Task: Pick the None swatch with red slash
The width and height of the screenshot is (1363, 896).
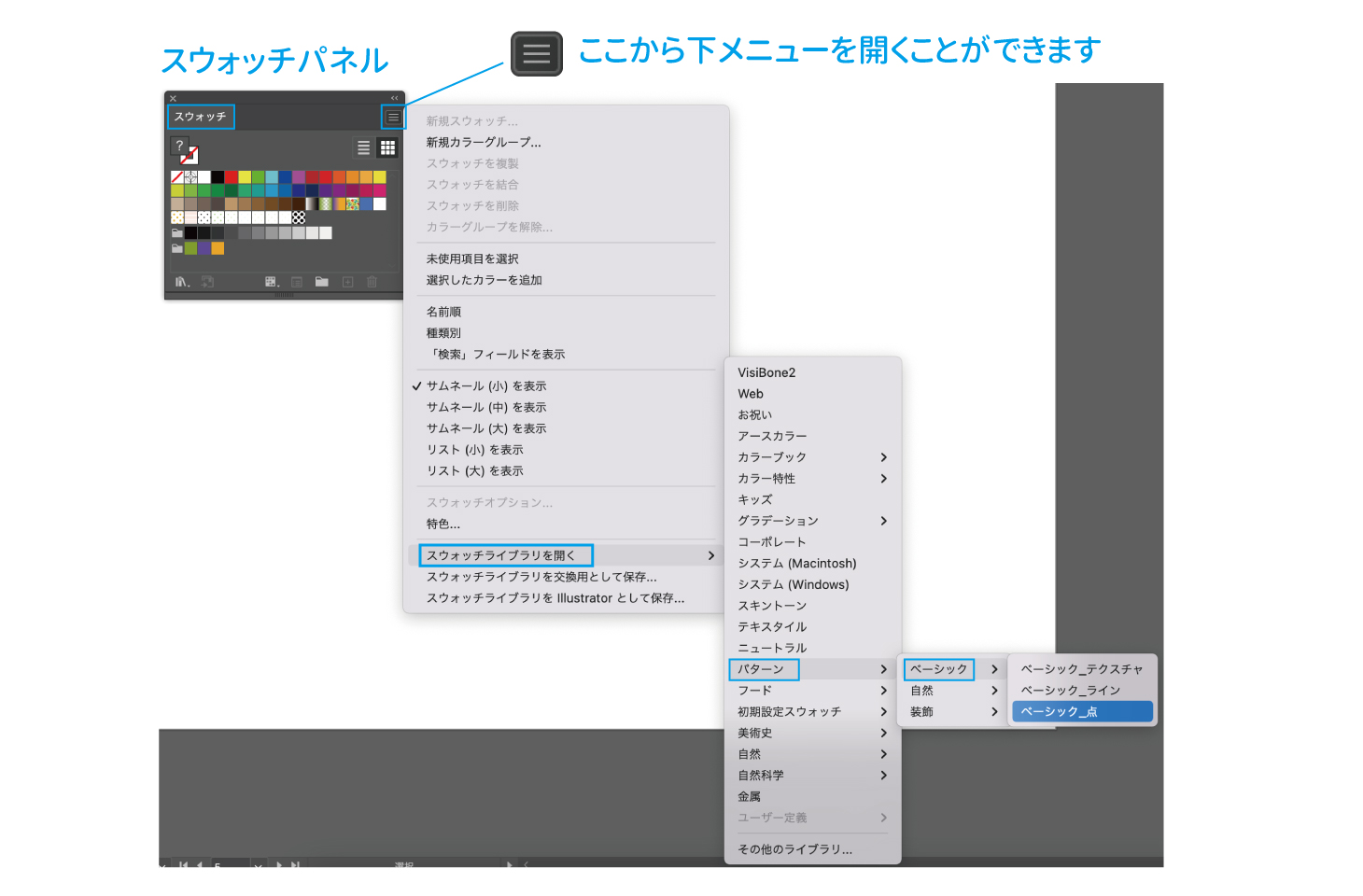Action: [177, 177]
